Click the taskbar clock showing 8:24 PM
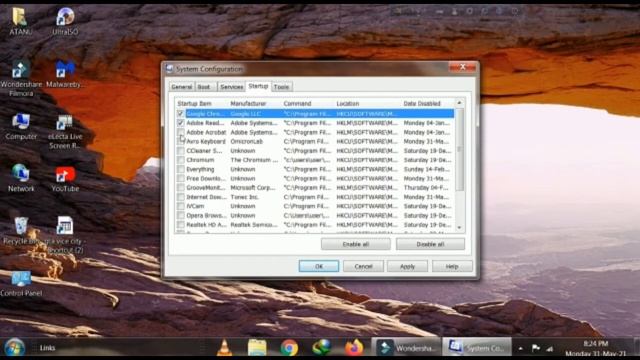640x360 pixels. (x=596, y=348)
